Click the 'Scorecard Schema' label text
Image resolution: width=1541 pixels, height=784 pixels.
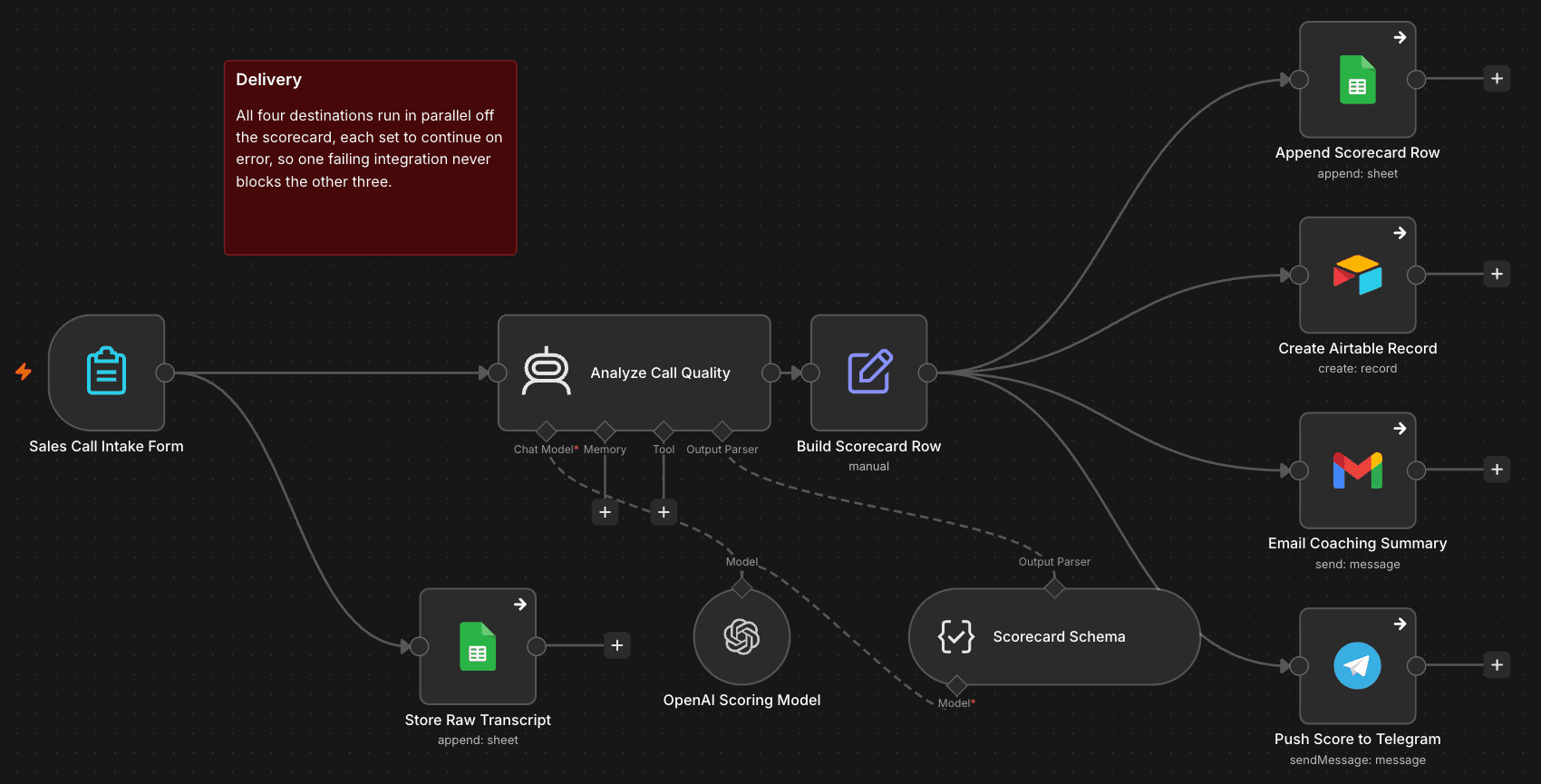tap(1059, 636)
